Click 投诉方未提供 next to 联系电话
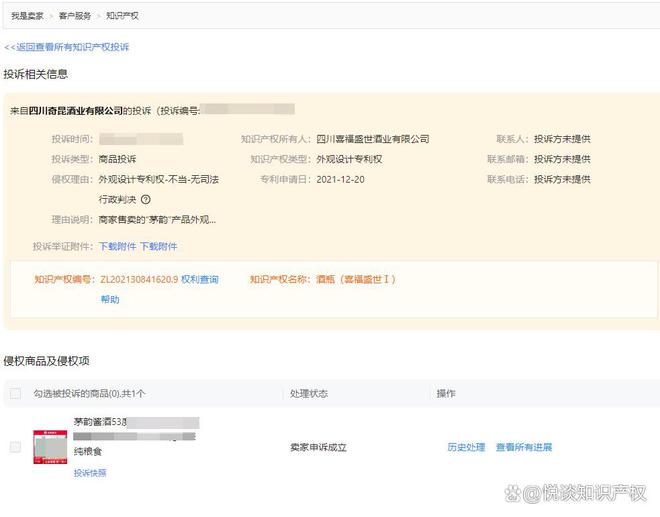This screenshot has width=660, height=517. click(x=562, y=179)
